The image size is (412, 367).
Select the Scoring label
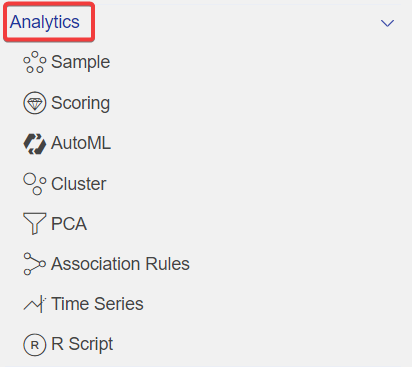[80, 103]
